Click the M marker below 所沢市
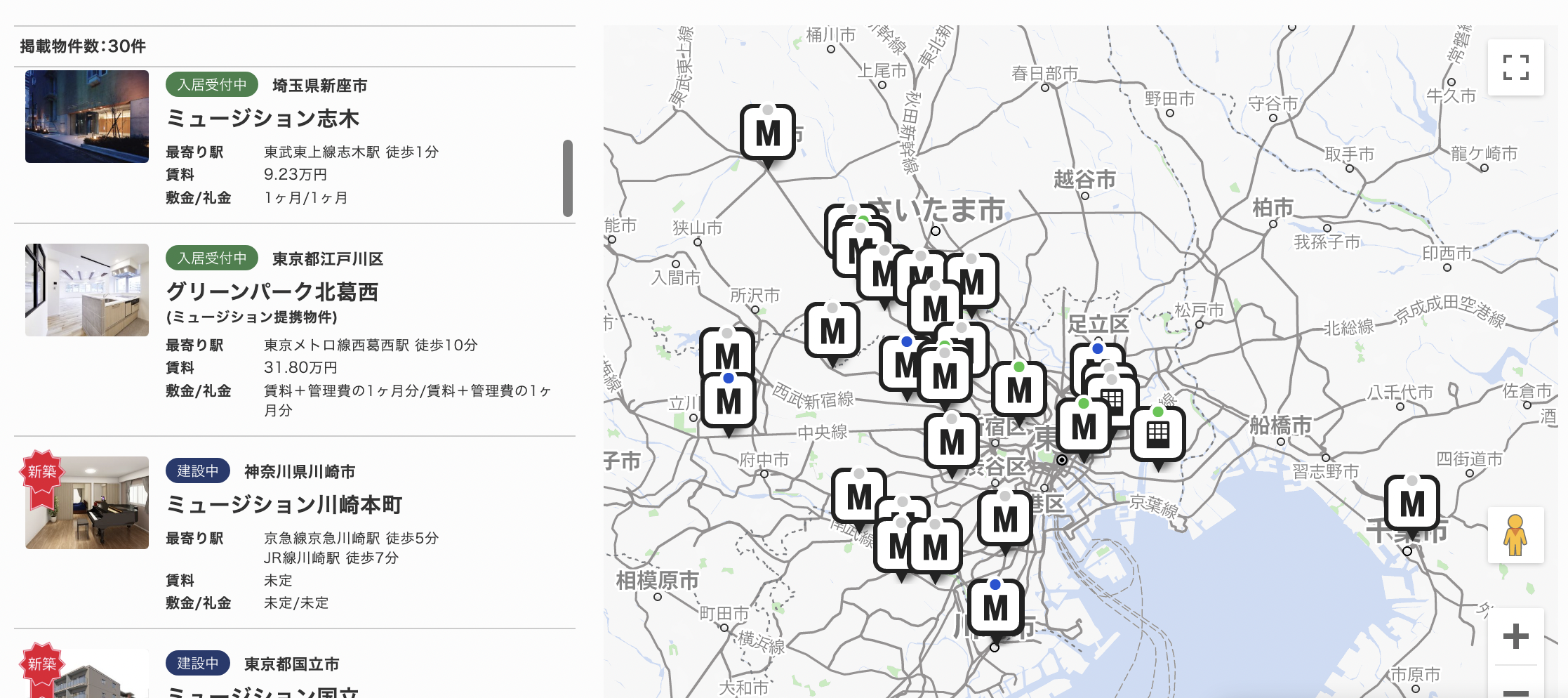 point(832,331)
